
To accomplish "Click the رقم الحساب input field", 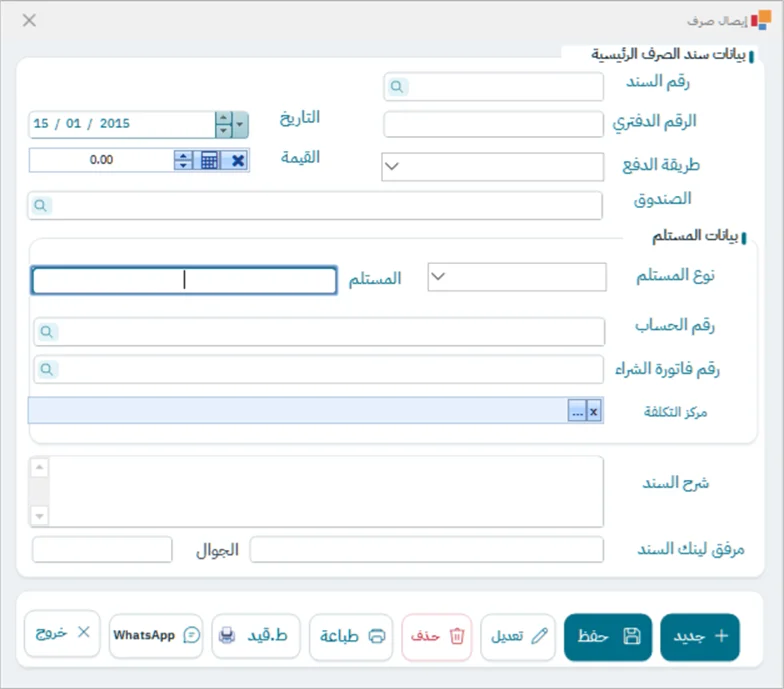I will pyautogui.click(x=319, y=332).
